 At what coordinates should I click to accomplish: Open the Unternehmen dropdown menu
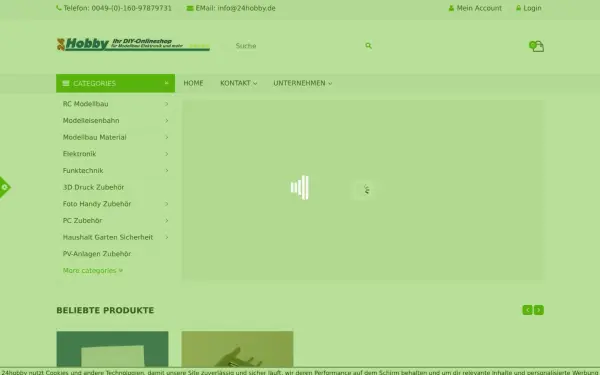click(302, 83)
